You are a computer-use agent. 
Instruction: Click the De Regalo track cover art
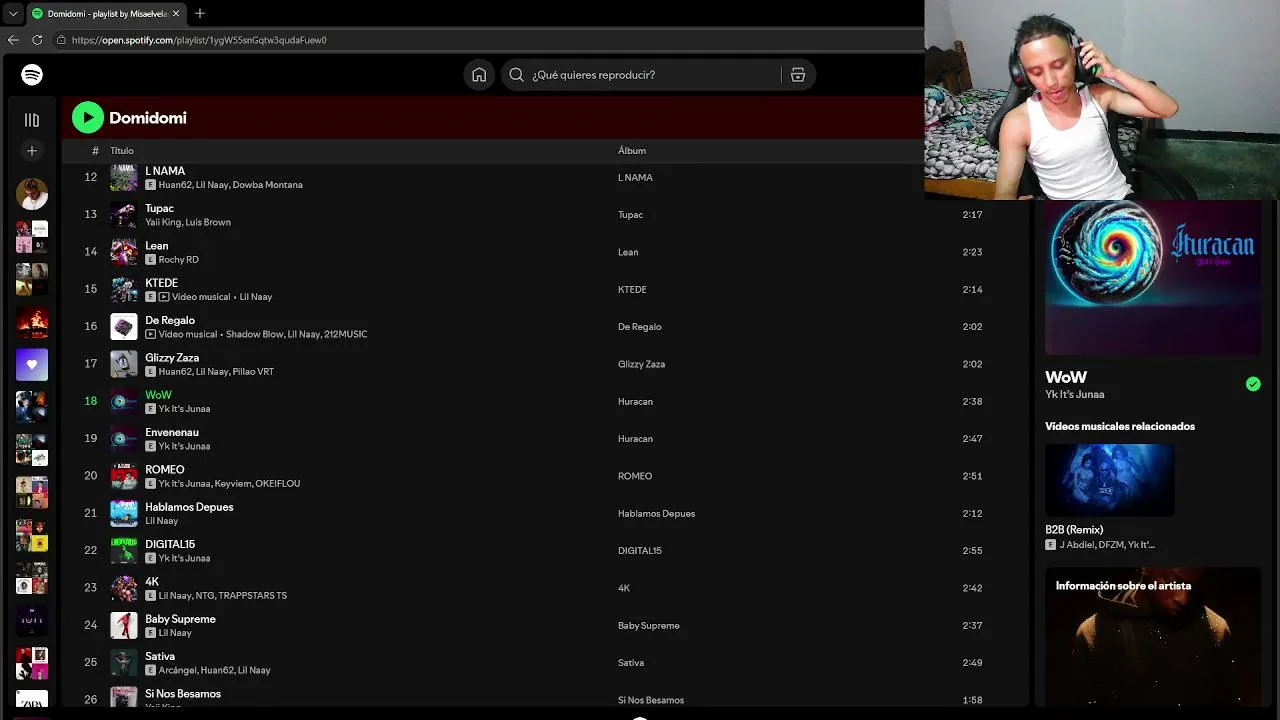pyautogui.click(x=124, y=327)
